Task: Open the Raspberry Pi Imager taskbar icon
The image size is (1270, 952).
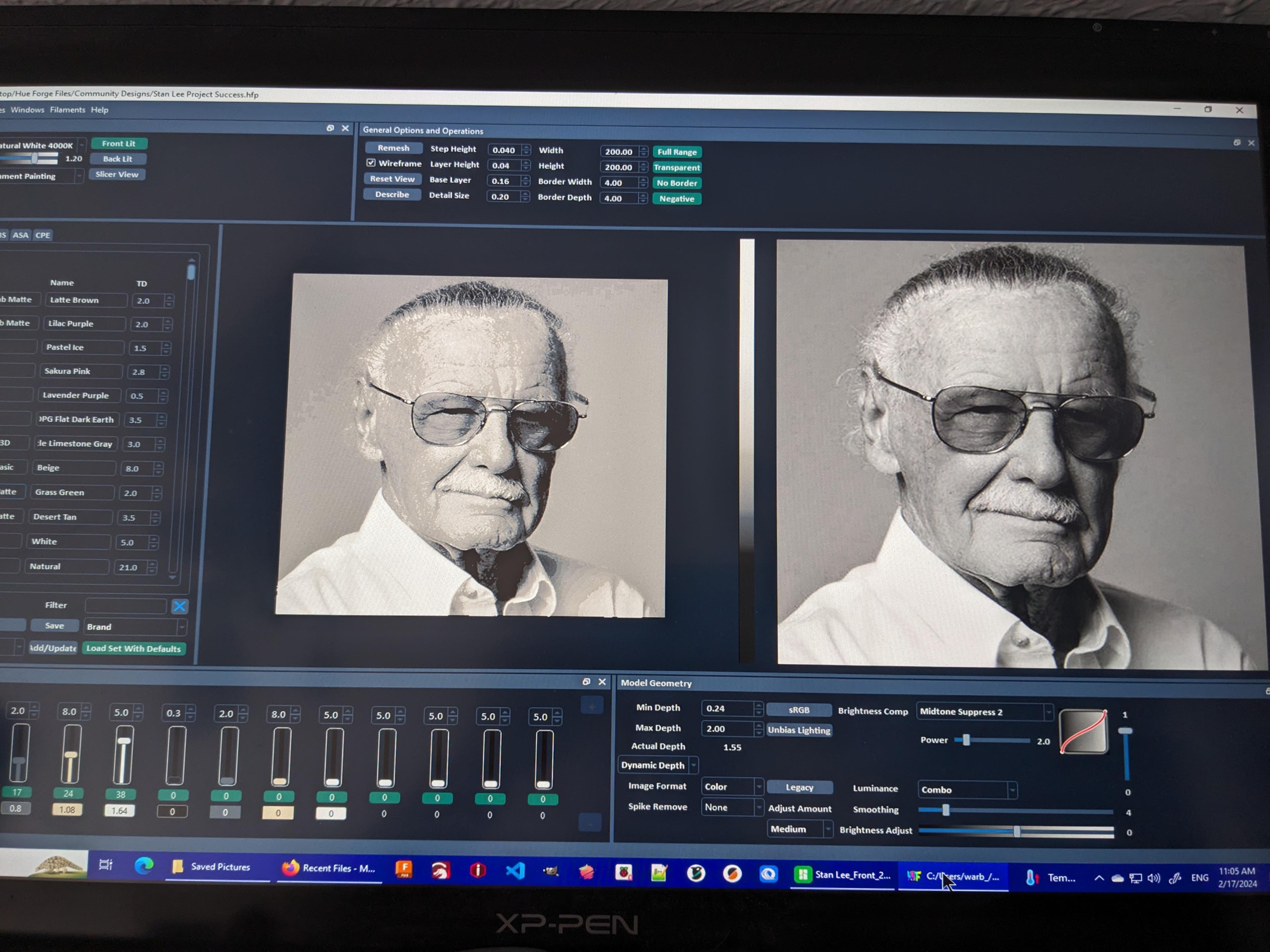Action: [623, 873]
